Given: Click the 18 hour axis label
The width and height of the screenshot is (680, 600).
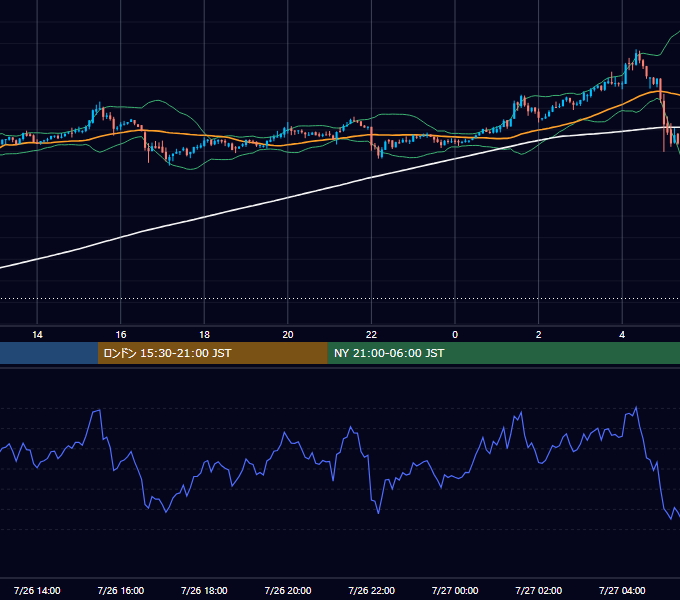Looking at the screenshot, I should pos(204,335).
